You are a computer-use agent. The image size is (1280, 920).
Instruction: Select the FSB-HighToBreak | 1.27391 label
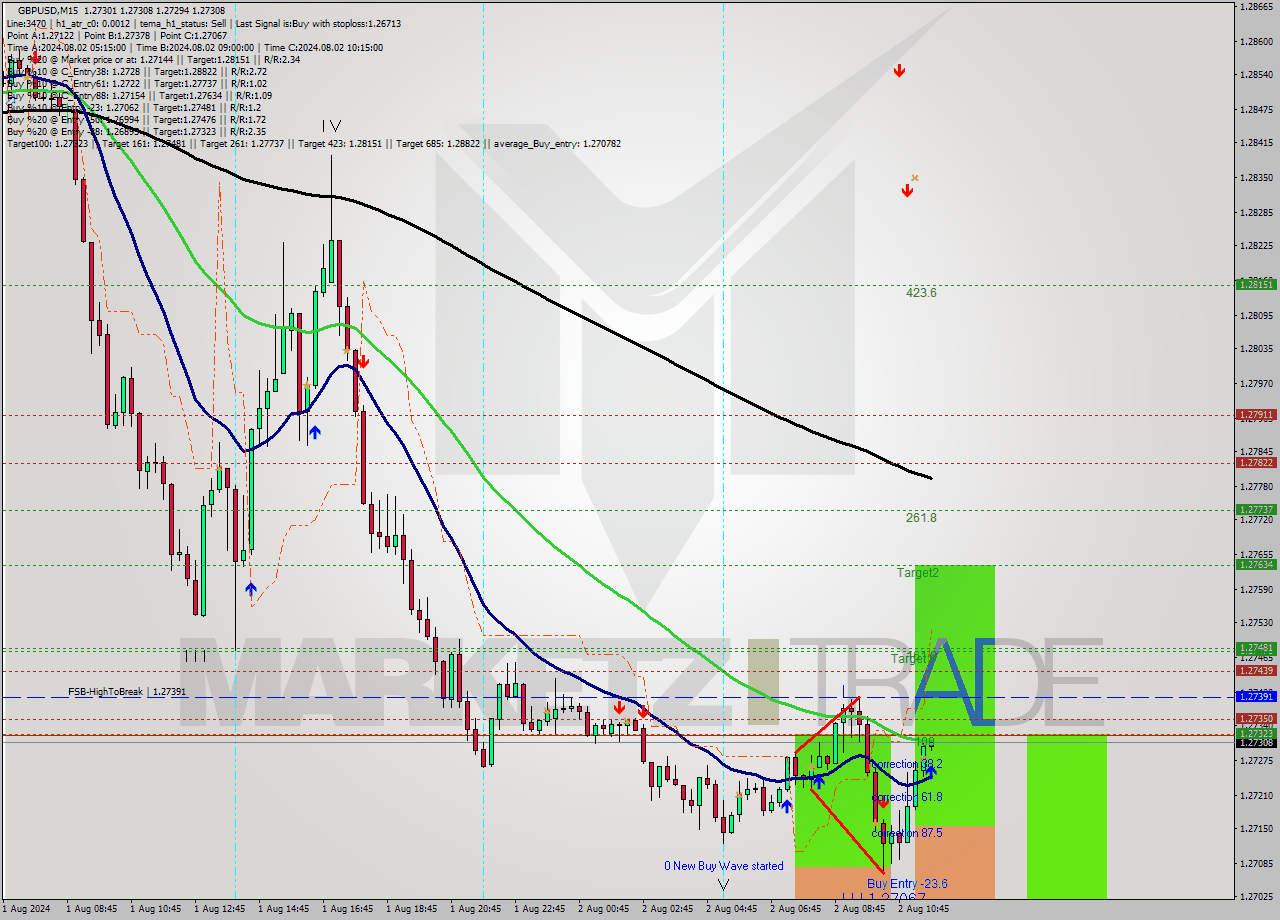(x=127, y=692)
